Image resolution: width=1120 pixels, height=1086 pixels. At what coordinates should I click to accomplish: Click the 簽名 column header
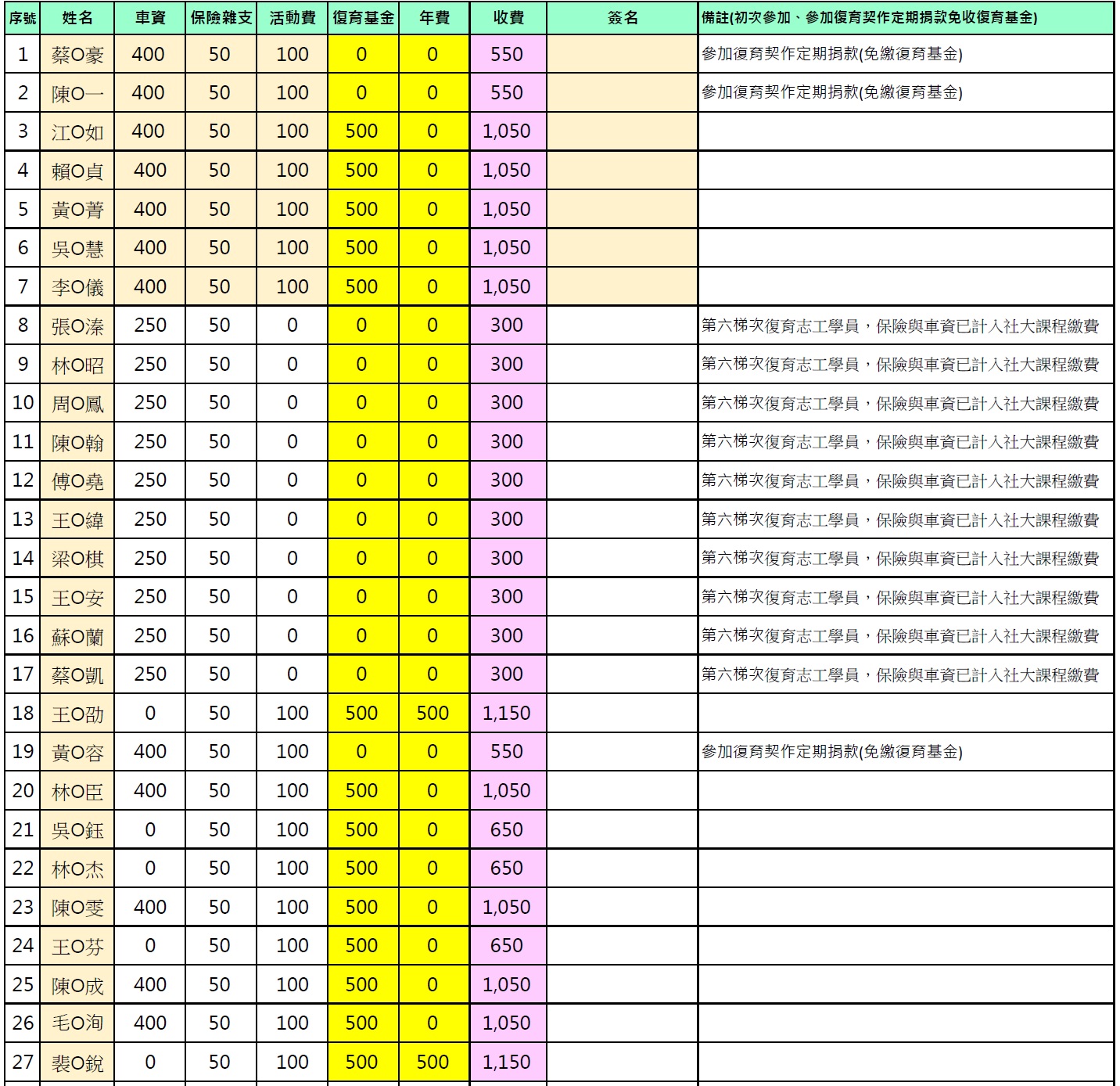point(623,18)
